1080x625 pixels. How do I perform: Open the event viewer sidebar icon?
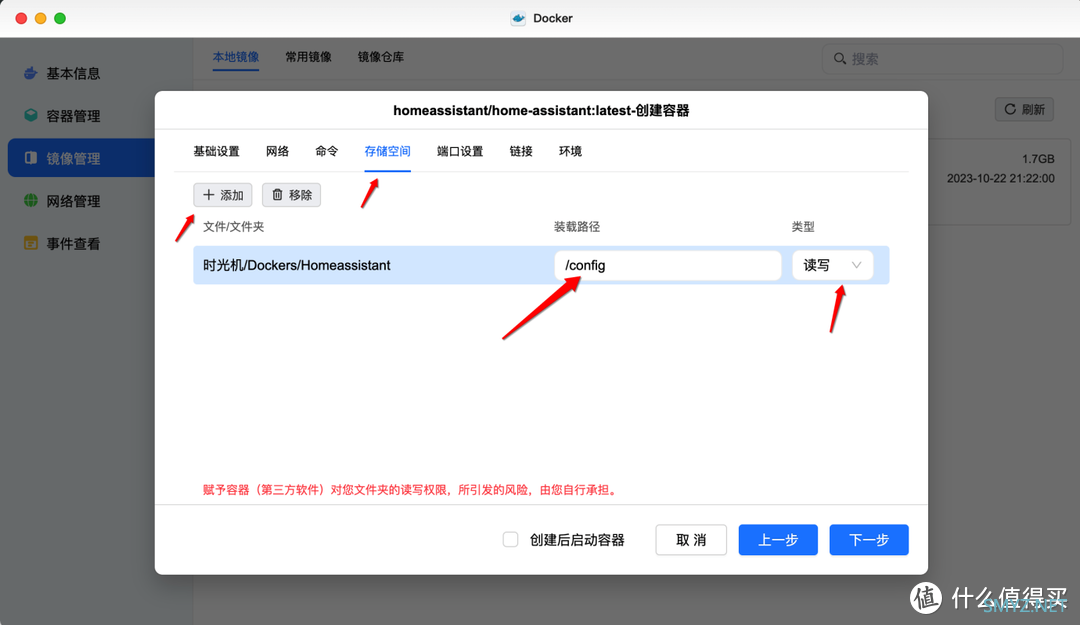(x=31, y=243)
